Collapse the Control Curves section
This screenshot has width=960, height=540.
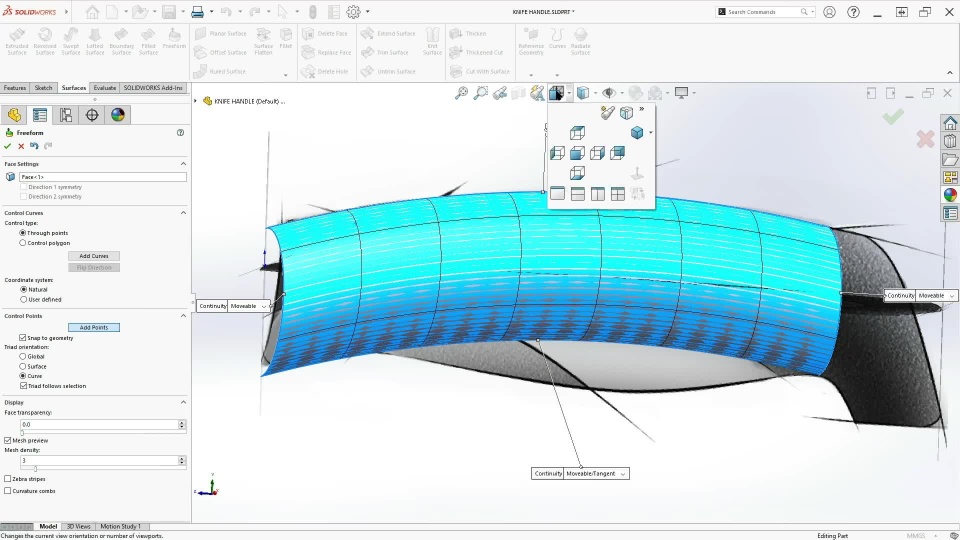183,212
